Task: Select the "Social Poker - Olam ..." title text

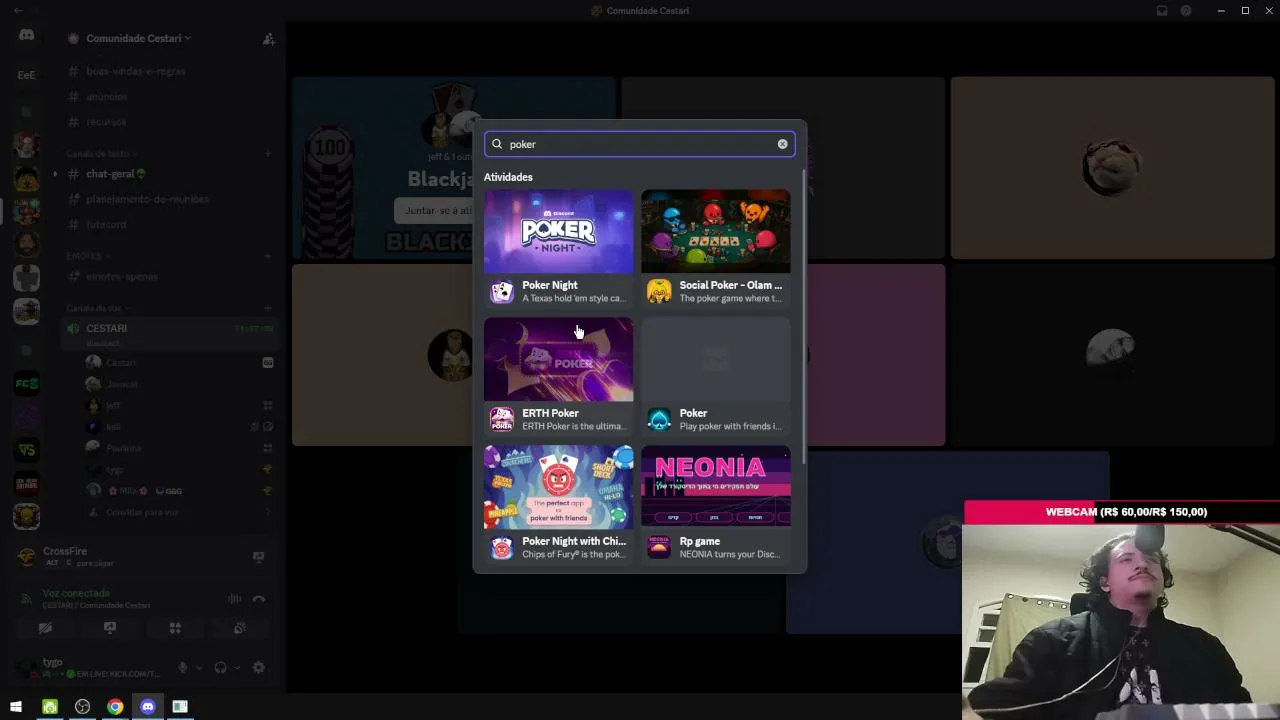Action: (731, 285)
